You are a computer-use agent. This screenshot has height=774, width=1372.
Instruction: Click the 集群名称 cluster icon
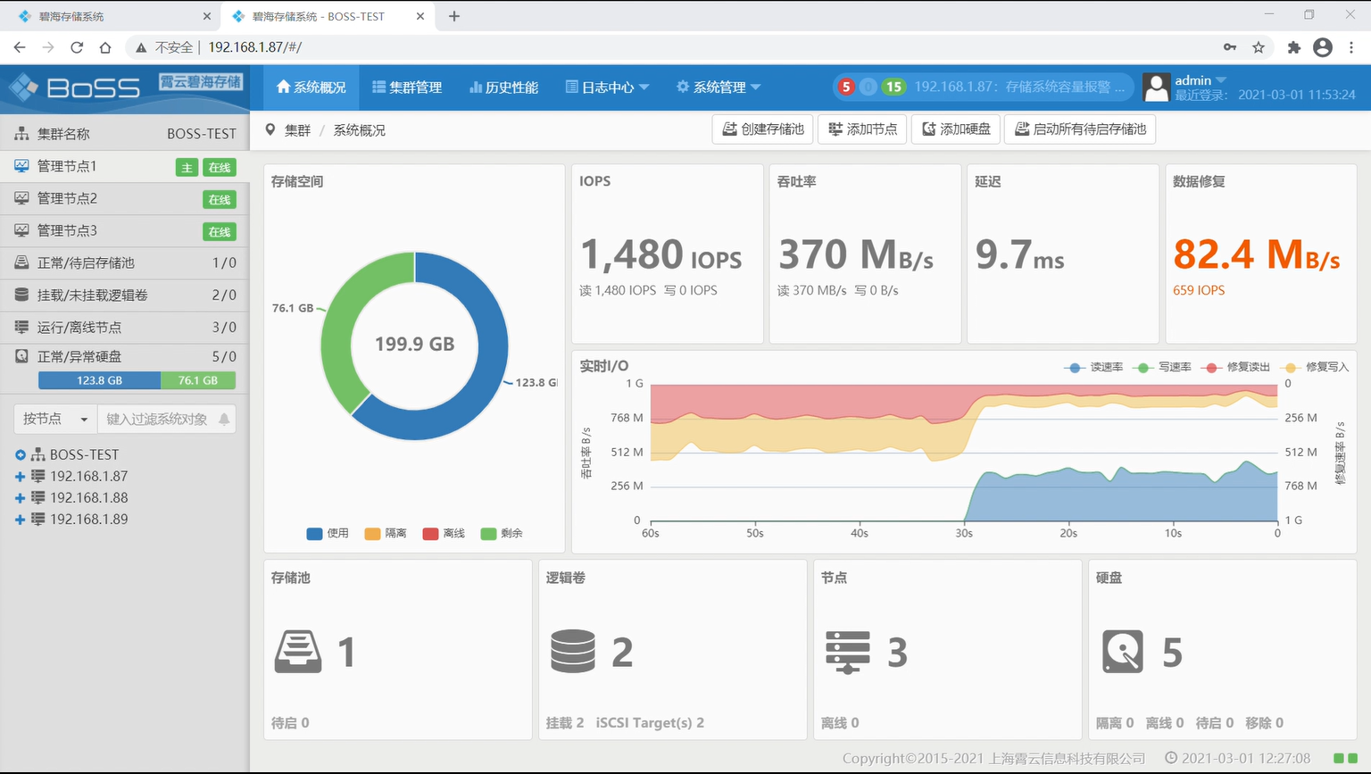pos(21,133)
